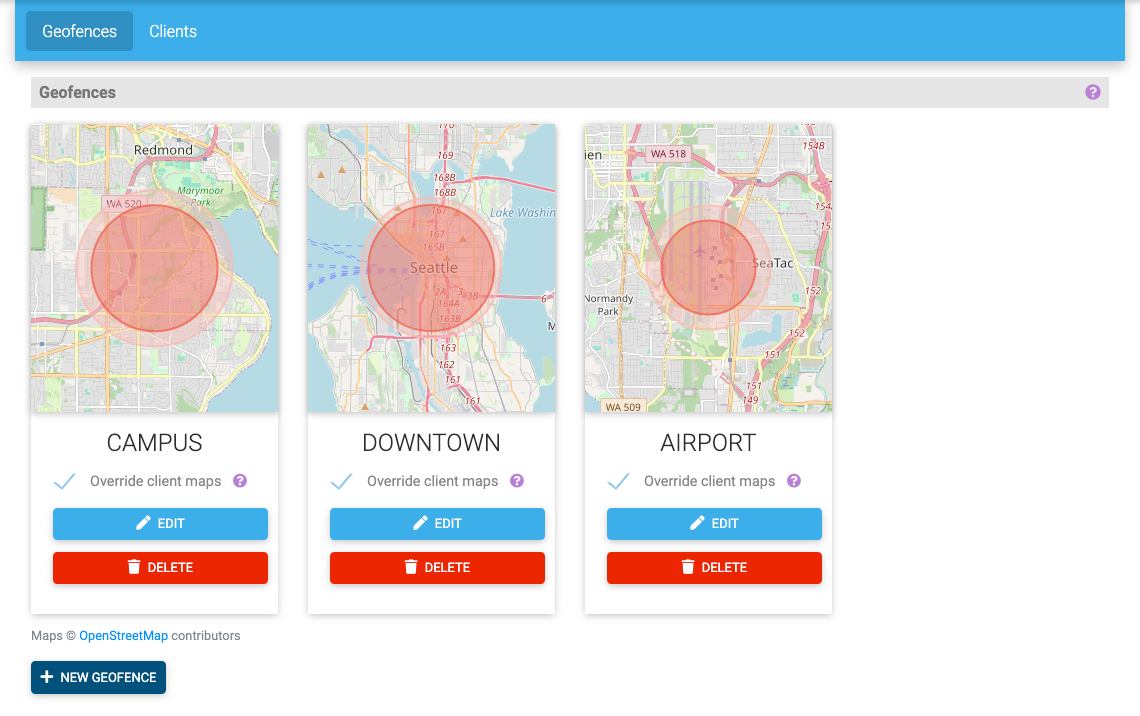Viewport: 1140px width, 716px height.
Task: Click help icon beside Campus override option
Action: (x=240, y=481)
